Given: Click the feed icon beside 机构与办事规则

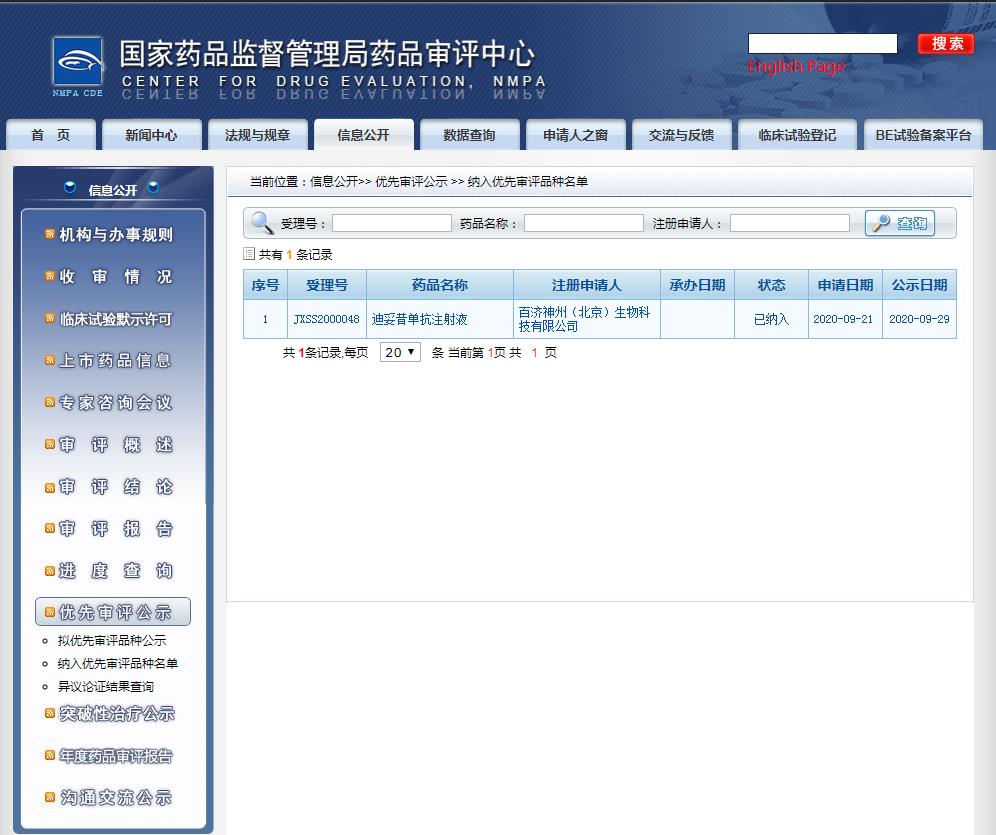Looking at the screenshot, I should tap(47, 235).
